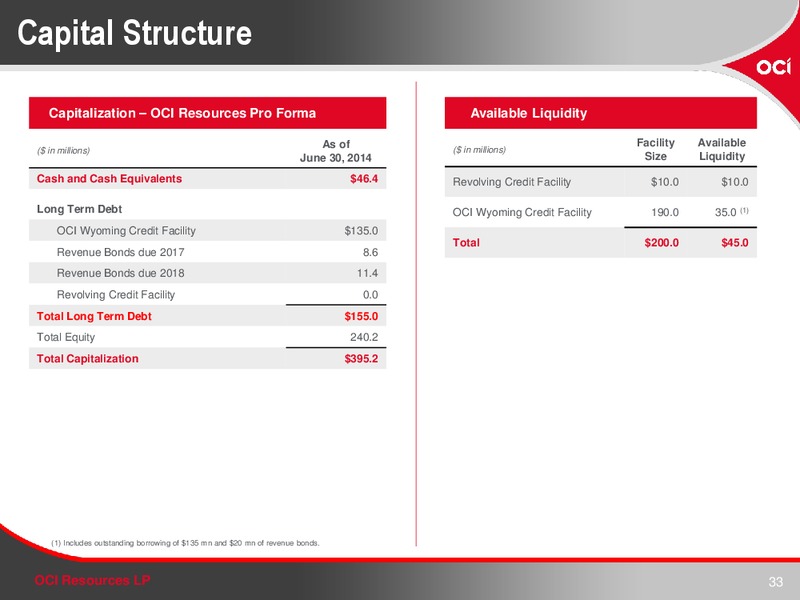
Task: Click the $200.0 total facility size
Action: point(662,243)
